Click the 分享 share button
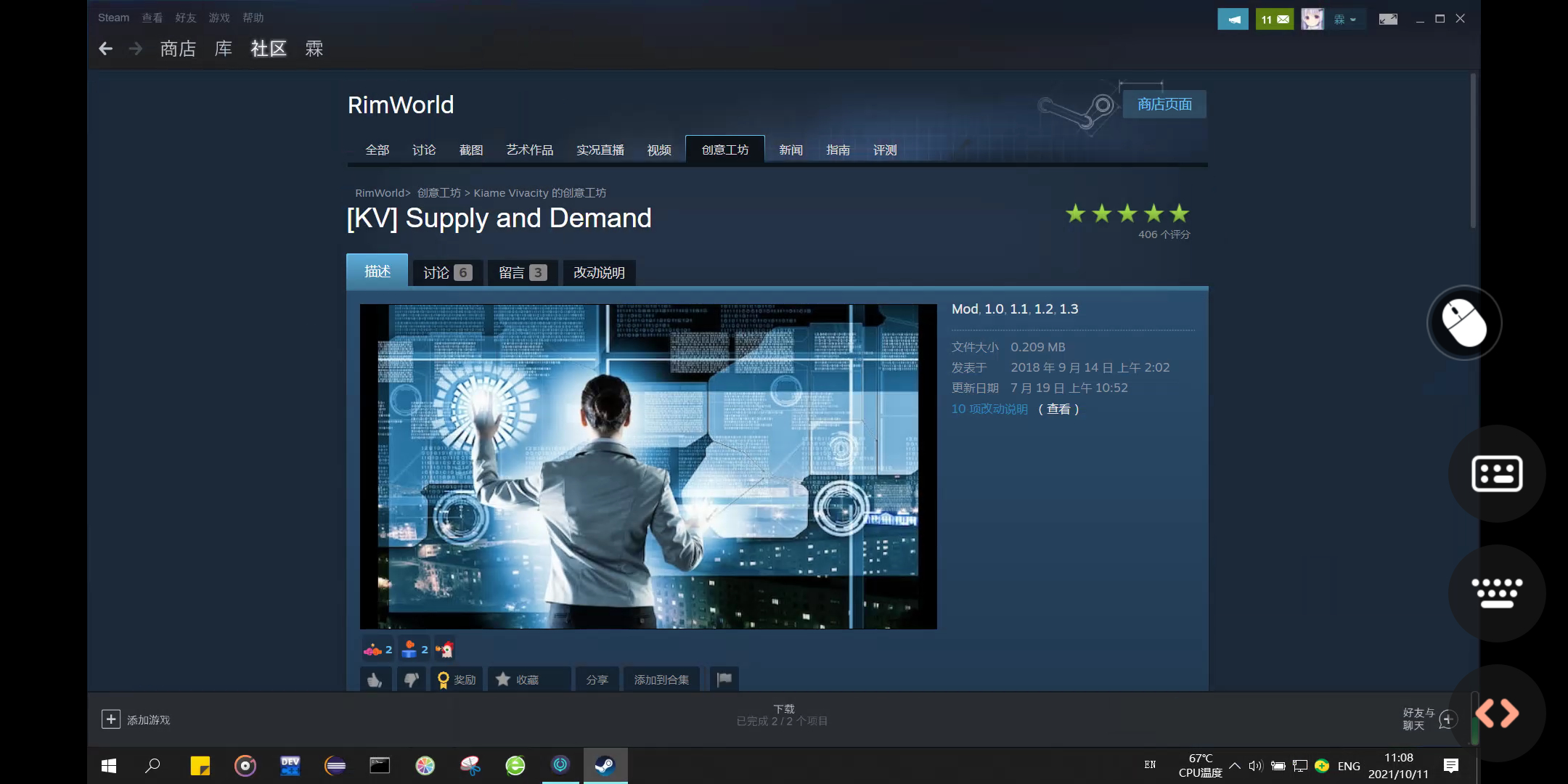1568x784 pixels. click(597, 679)
